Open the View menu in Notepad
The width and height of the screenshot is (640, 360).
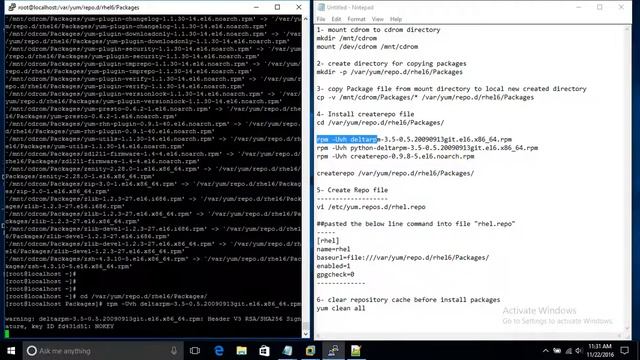(x=378, y=19)
